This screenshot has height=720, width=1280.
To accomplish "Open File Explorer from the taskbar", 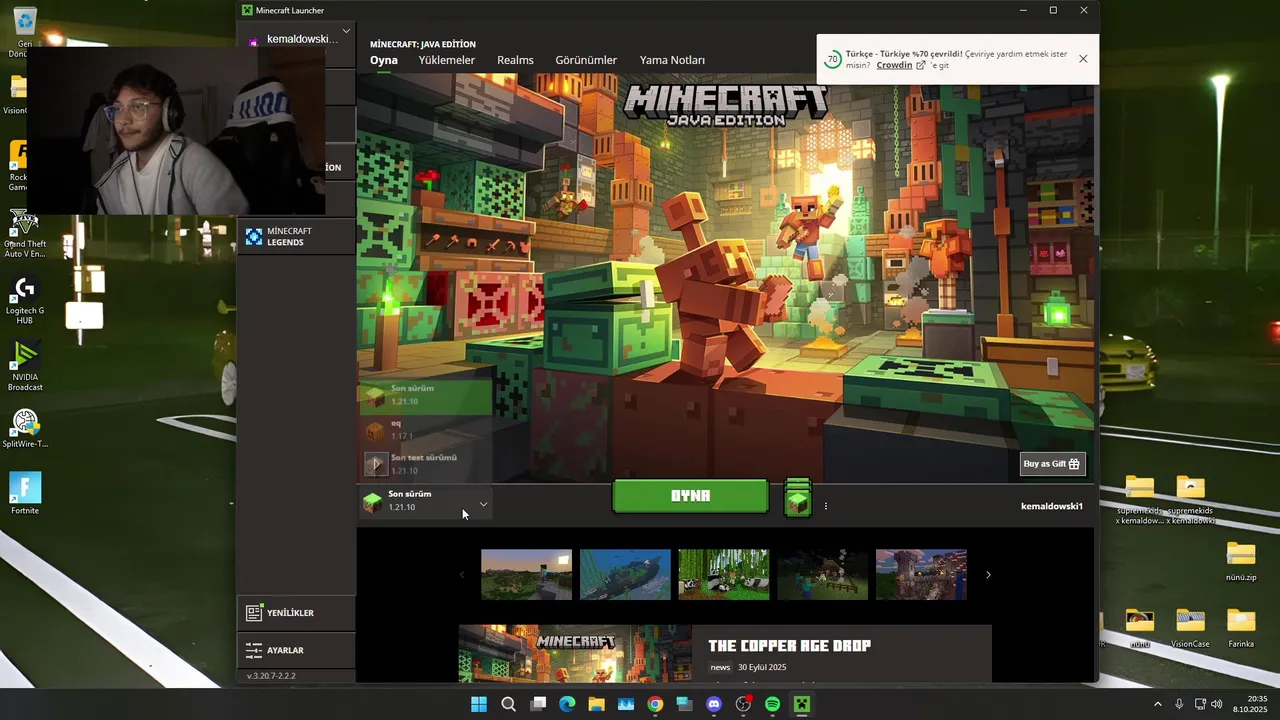I will tap(596, 704).
